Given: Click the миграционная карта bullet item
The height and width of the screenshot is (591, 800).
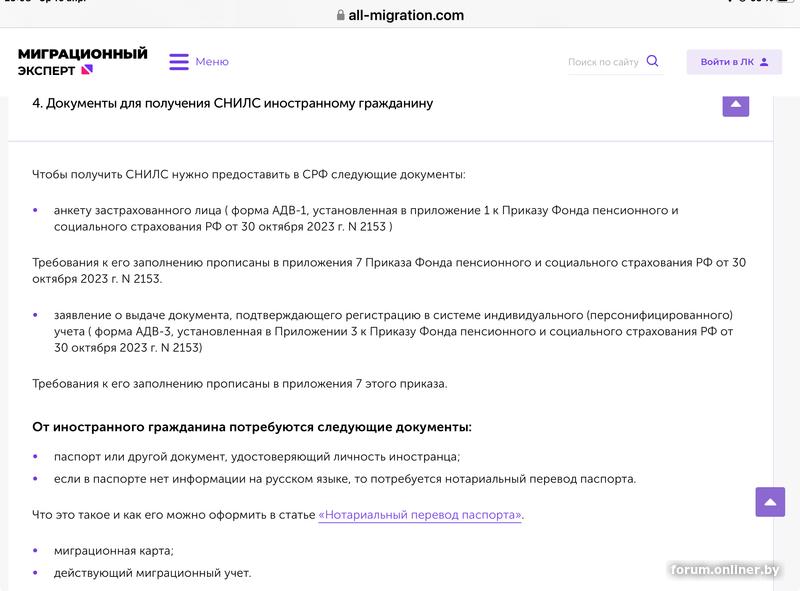Looking at the screenshot, I should [114, 551].
